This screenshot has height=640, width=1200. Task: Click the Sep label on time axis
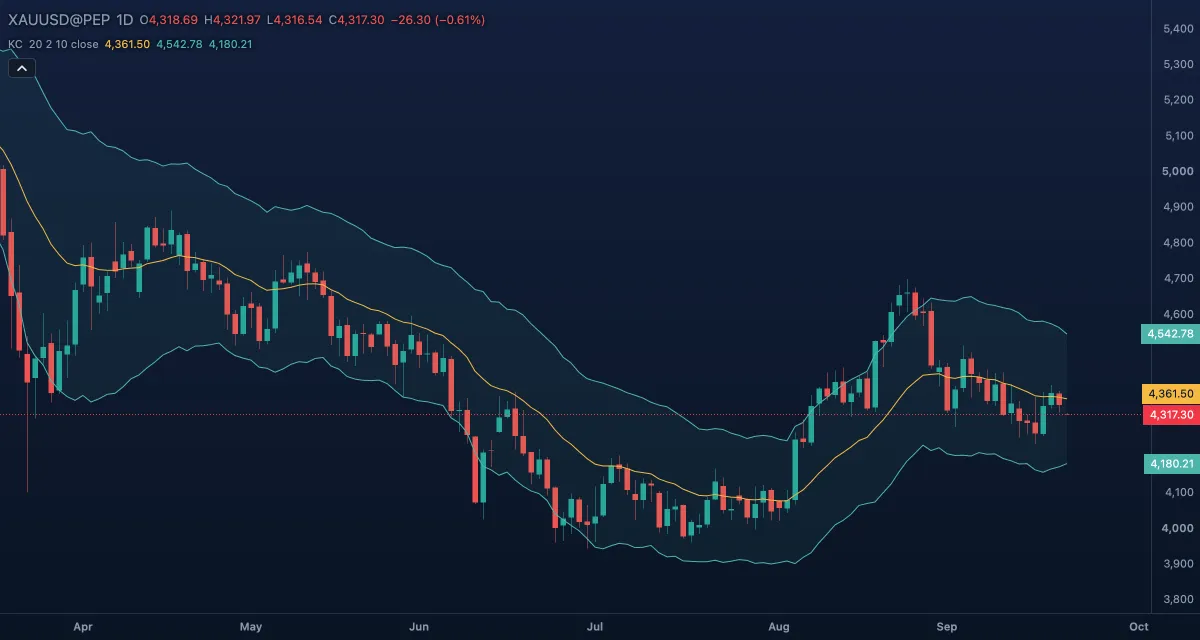point(947,627)
